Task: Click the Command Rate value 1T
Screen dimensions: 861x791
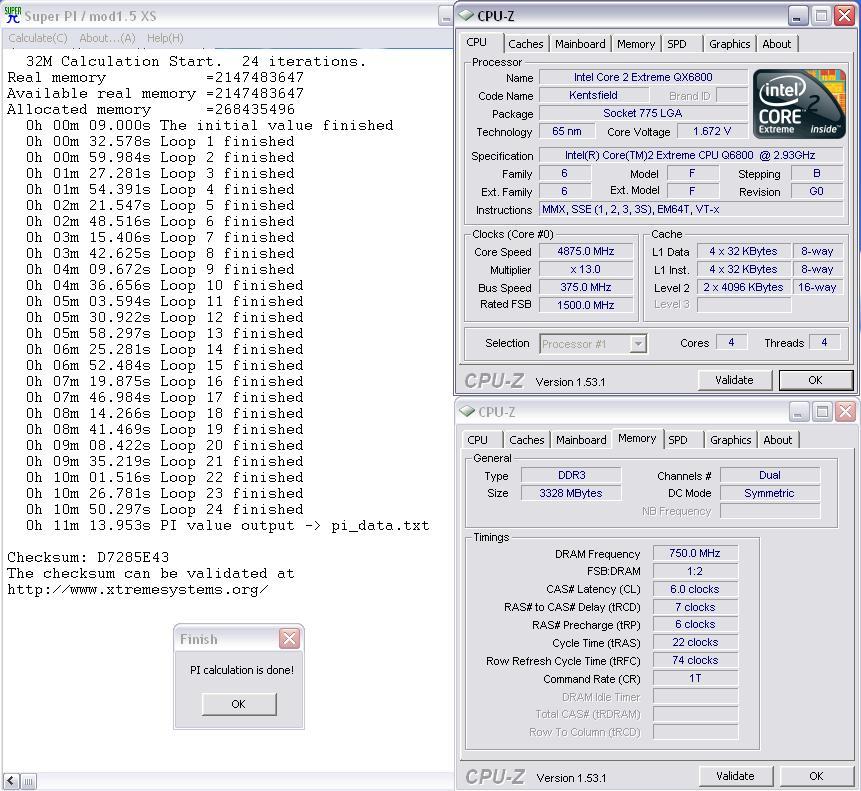Action: click(x=695, y=678)
